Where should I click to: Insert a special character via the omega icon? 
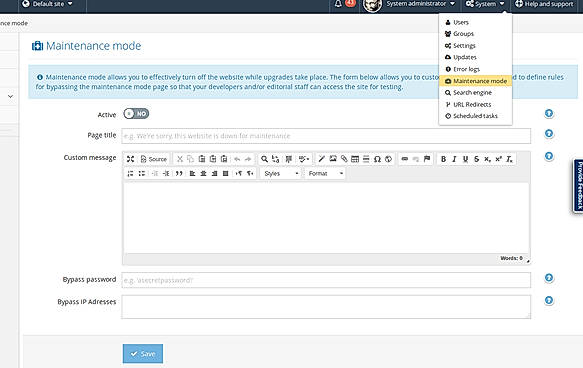coord(377,159)
